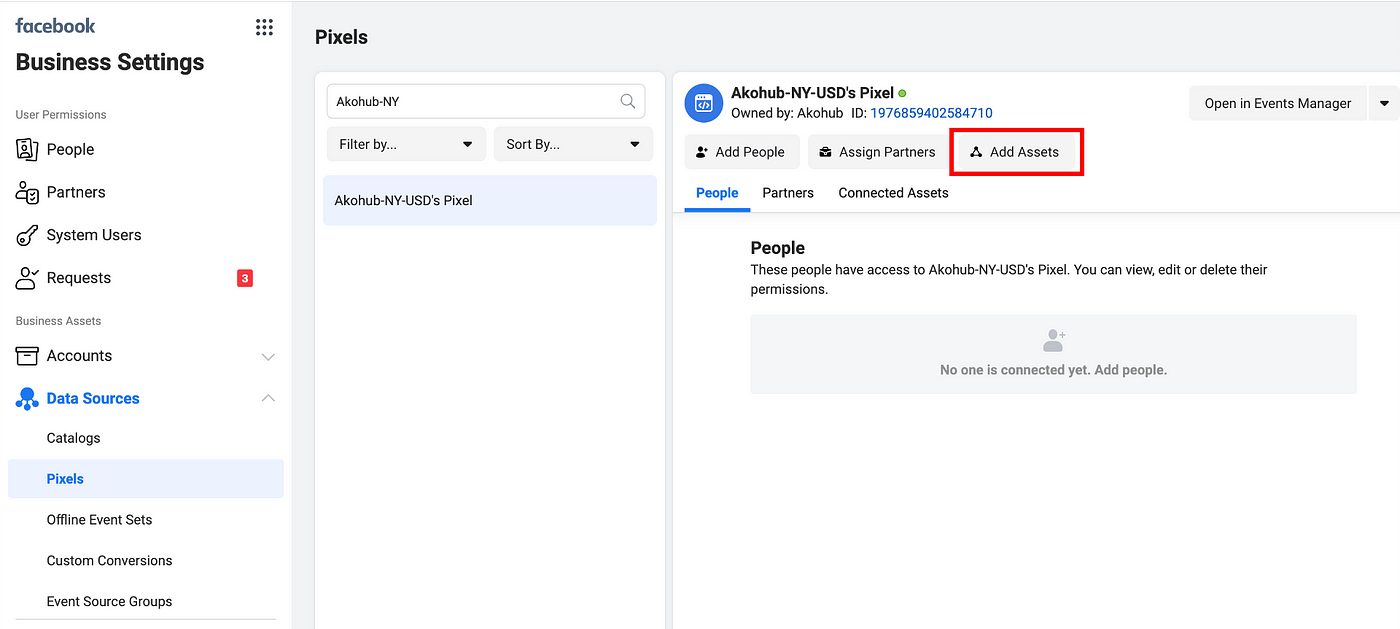The width and height of the screenshot is (1400, 629).
Task: Click the Accounts label in sidebar
Action: tap(79, 356)
